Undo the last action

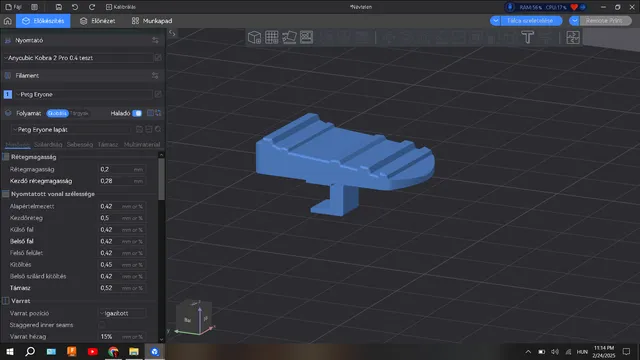point(75,7)
